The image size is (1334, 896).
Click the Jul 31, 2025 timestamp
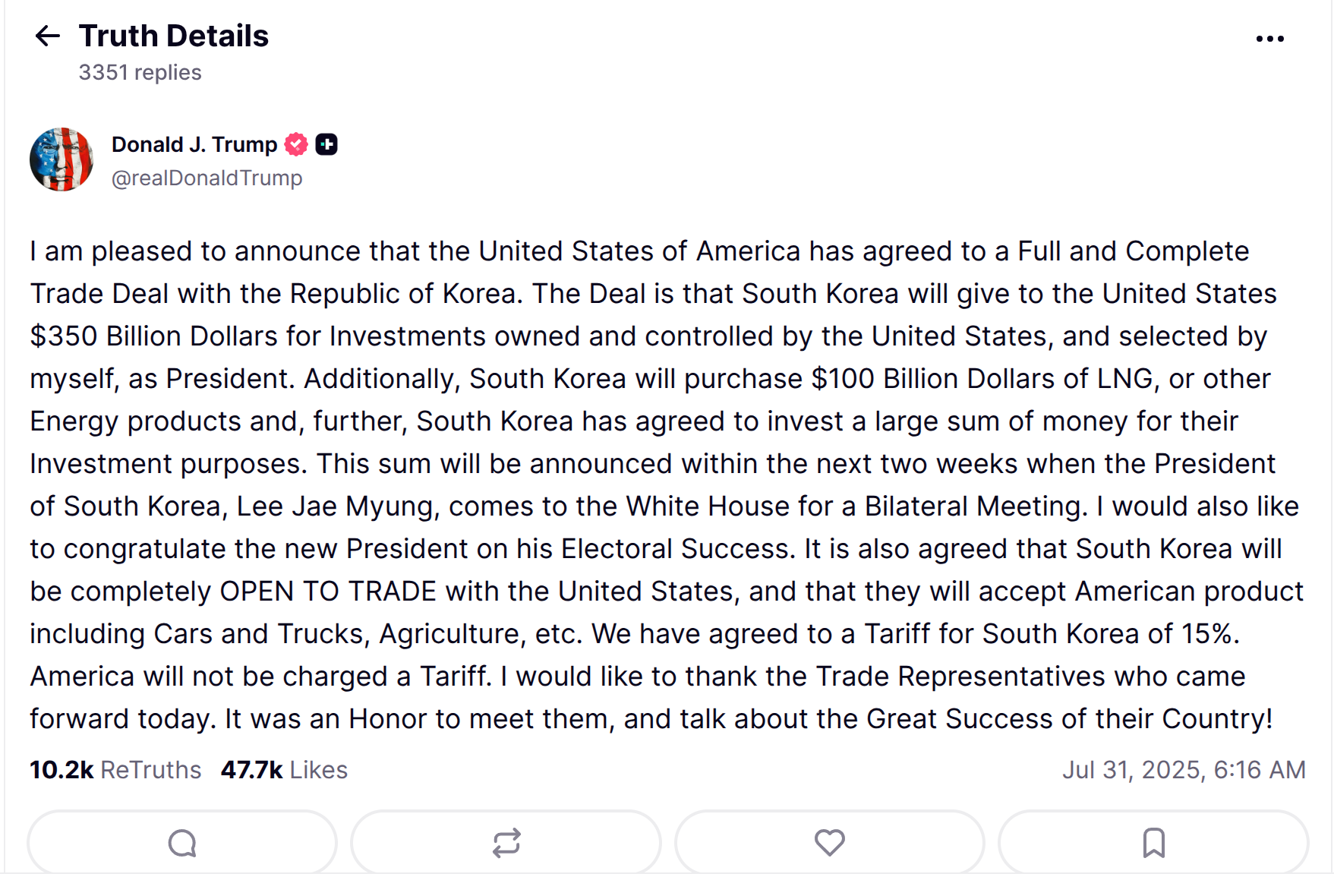[1183, 770]
